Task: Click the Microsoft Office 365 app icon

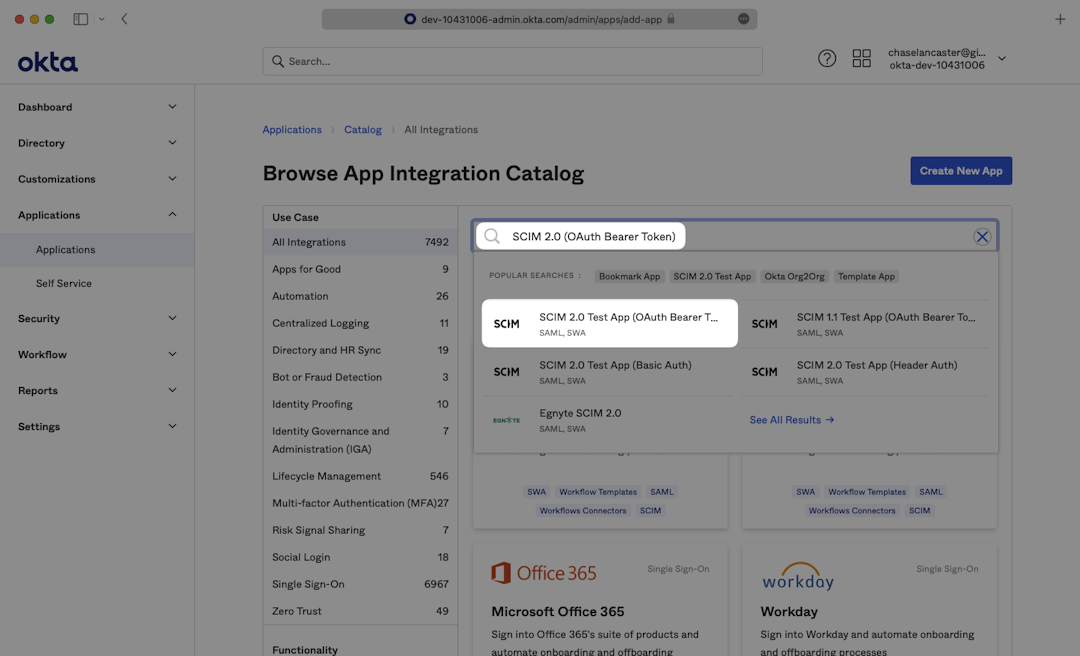Action: pyautogui.click(x=501, y=572)
